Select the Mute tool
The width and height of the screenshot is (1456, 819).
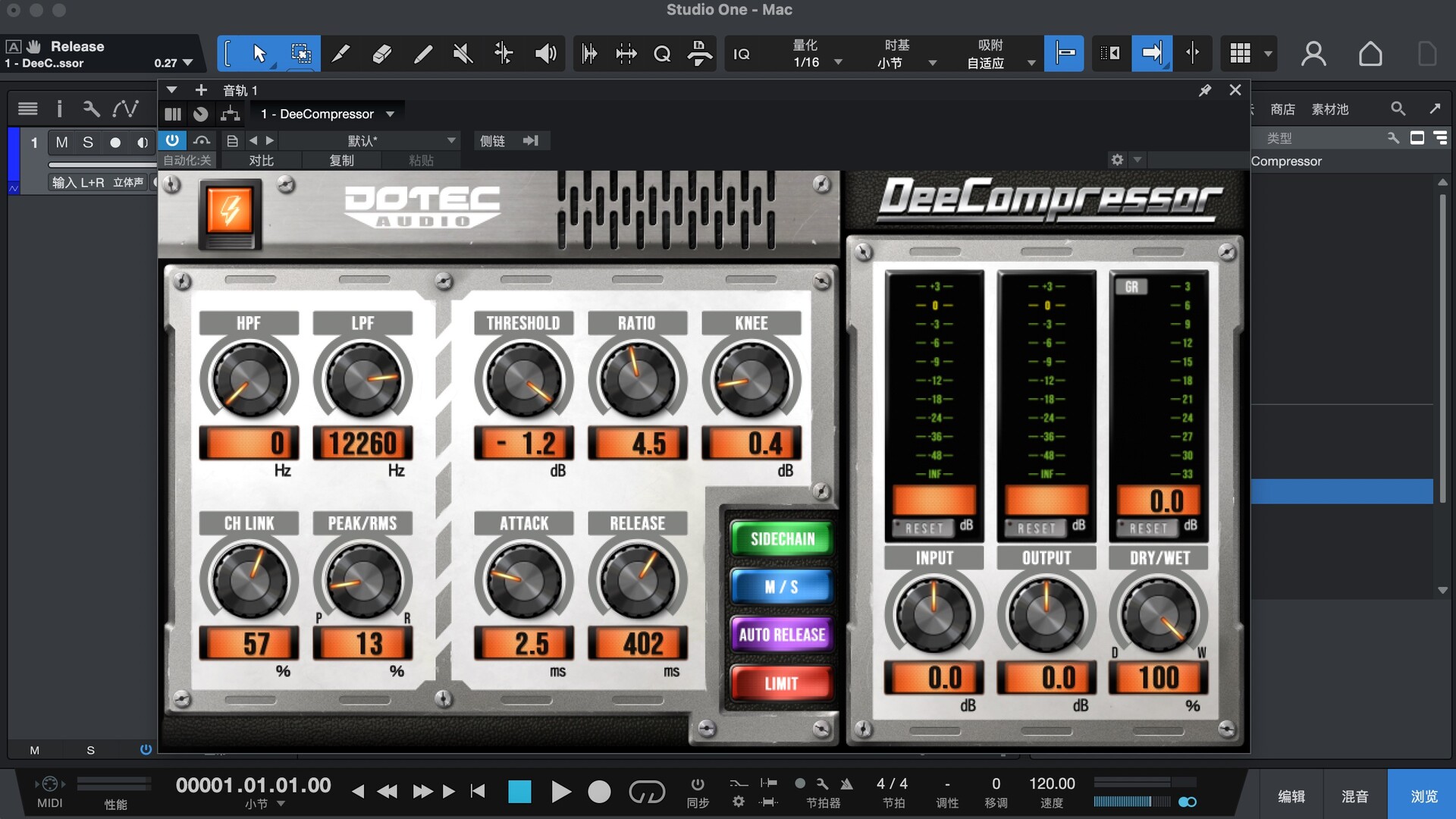[463, 54]
